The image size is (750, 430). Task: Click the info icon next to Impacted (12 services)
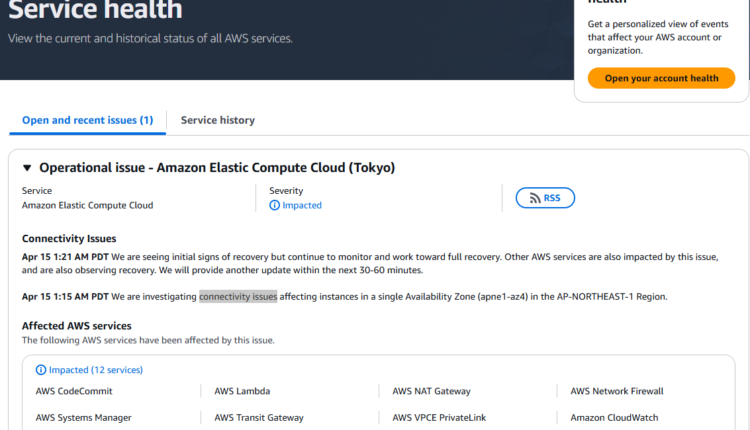point(41,370)
